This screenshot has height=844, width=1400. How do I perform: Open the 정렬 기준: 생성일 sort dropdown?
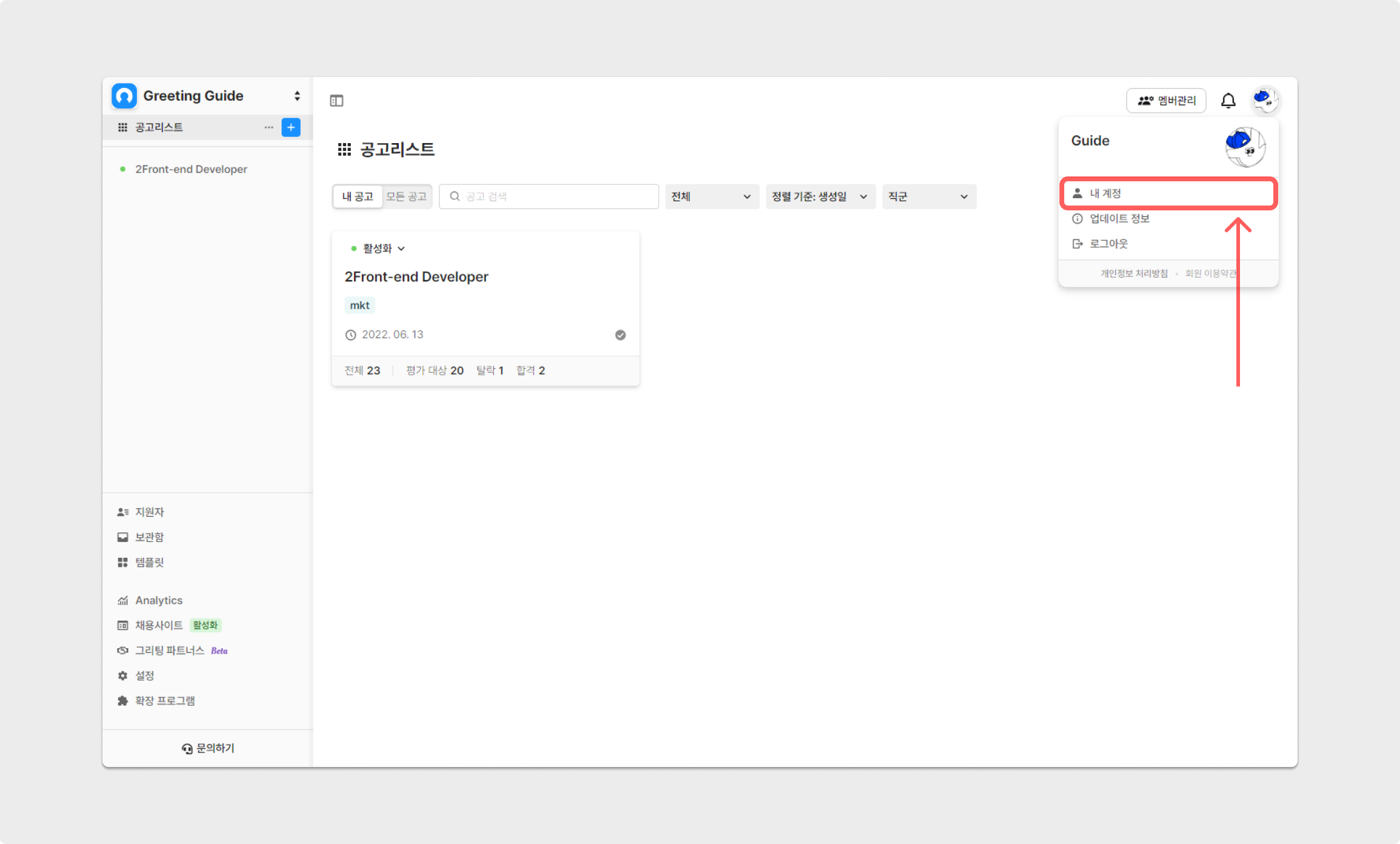tap(820, 196)
